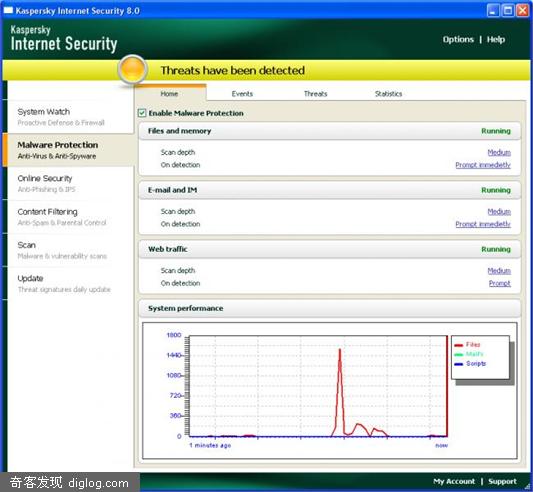This screenshot has height=492, width=533.
Task: Click the System performance section header
Action: [x=330, y=308]
